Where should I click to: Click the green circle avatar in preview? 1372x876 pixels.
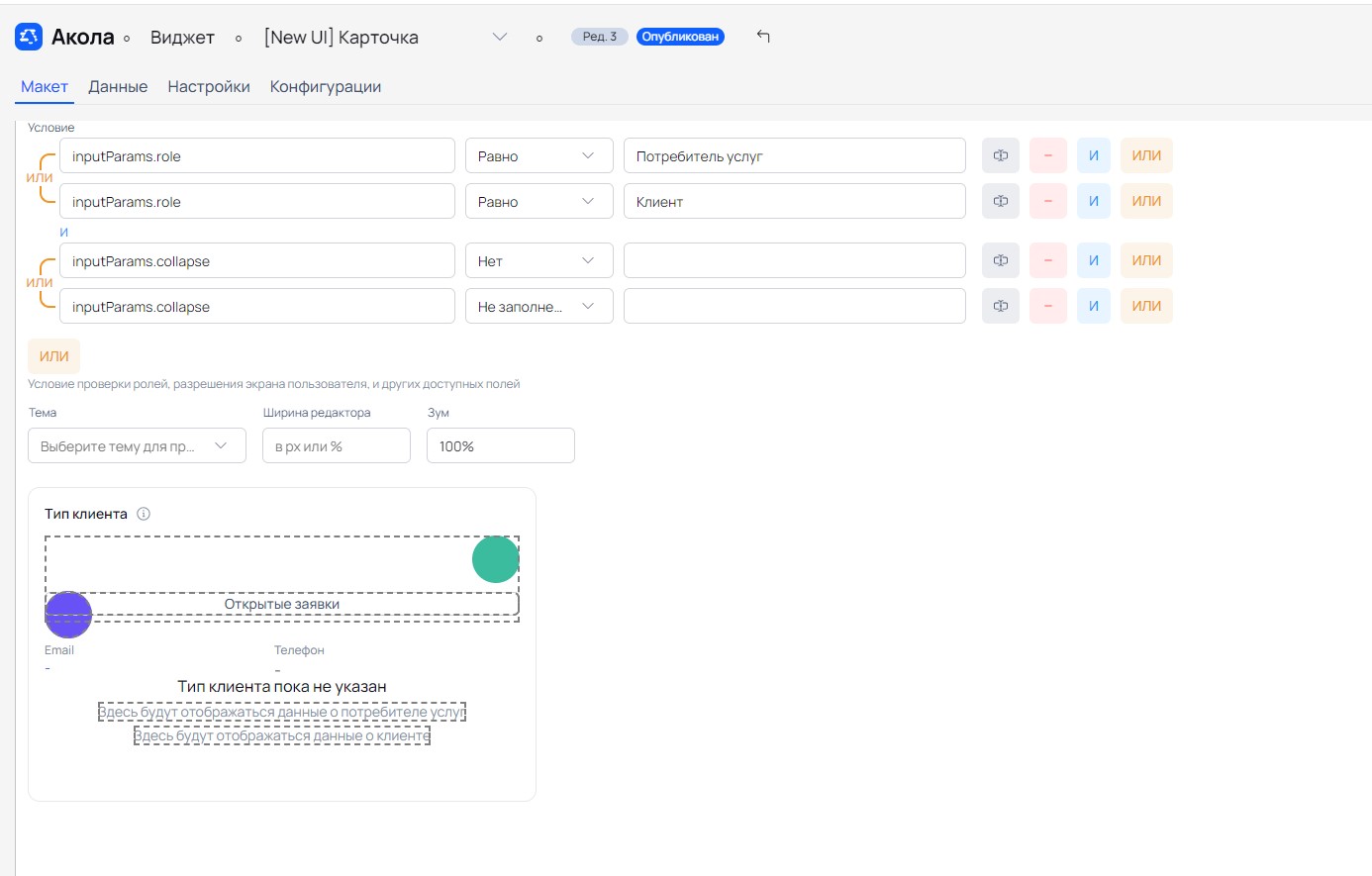tap(496, 559)
